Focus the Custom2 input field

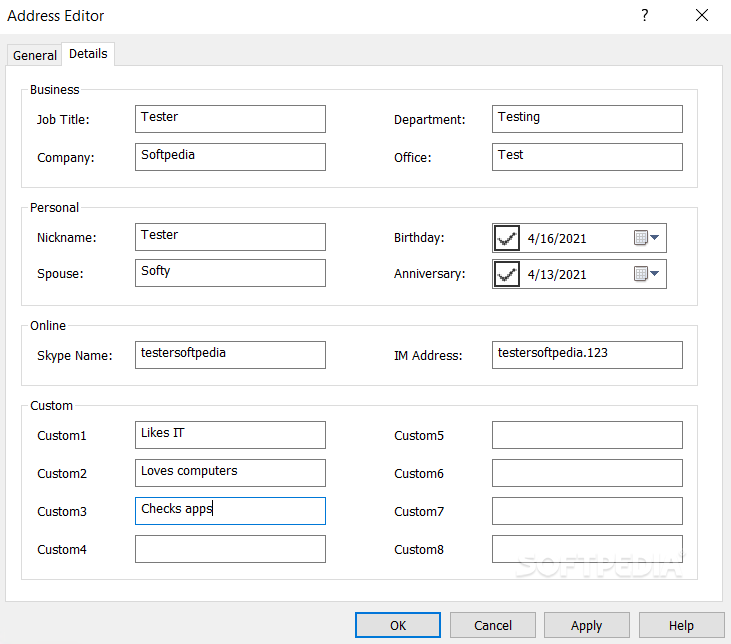pos(230,473)
